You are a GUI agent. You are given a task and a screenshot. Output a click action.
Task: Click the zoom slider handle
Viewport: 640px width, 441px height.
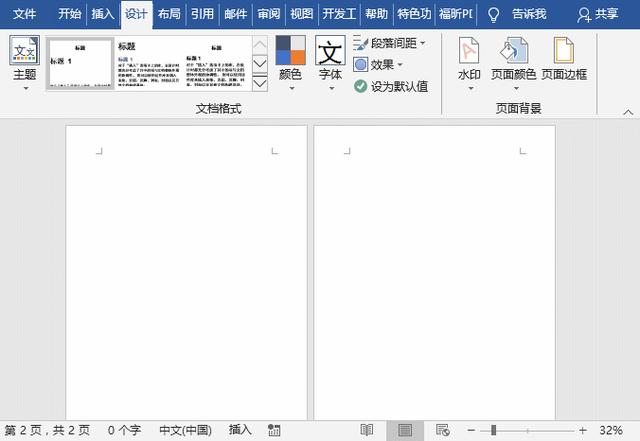pyautogui.click(x=493, y=430)
